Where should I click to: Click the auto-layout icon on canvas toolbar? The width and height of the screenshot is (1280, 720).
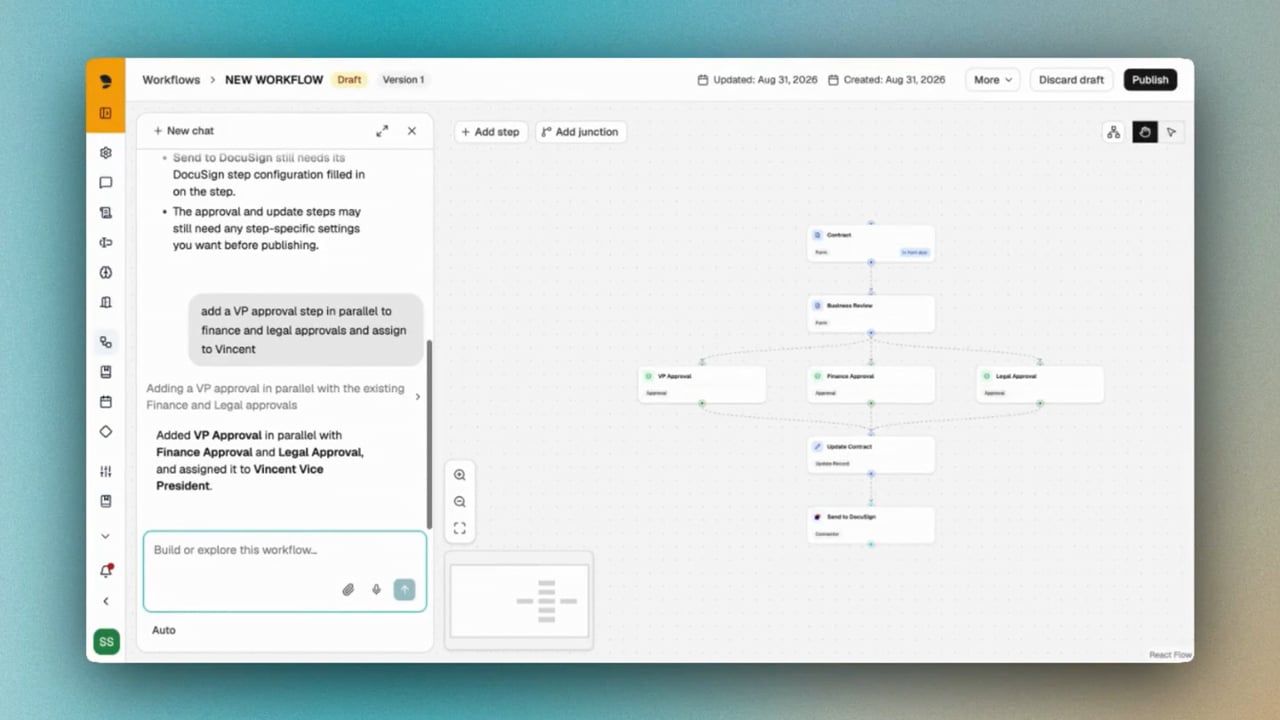[x=1113, y=132]
